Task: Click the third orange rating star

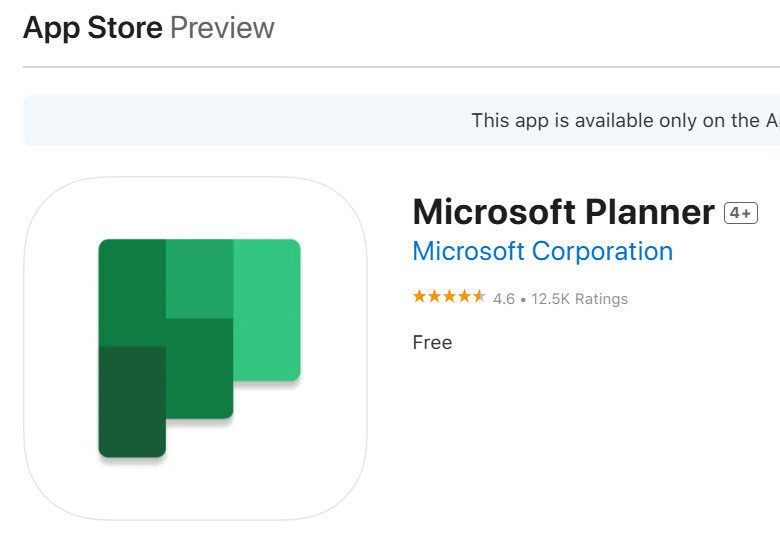Action: point(449,297)
